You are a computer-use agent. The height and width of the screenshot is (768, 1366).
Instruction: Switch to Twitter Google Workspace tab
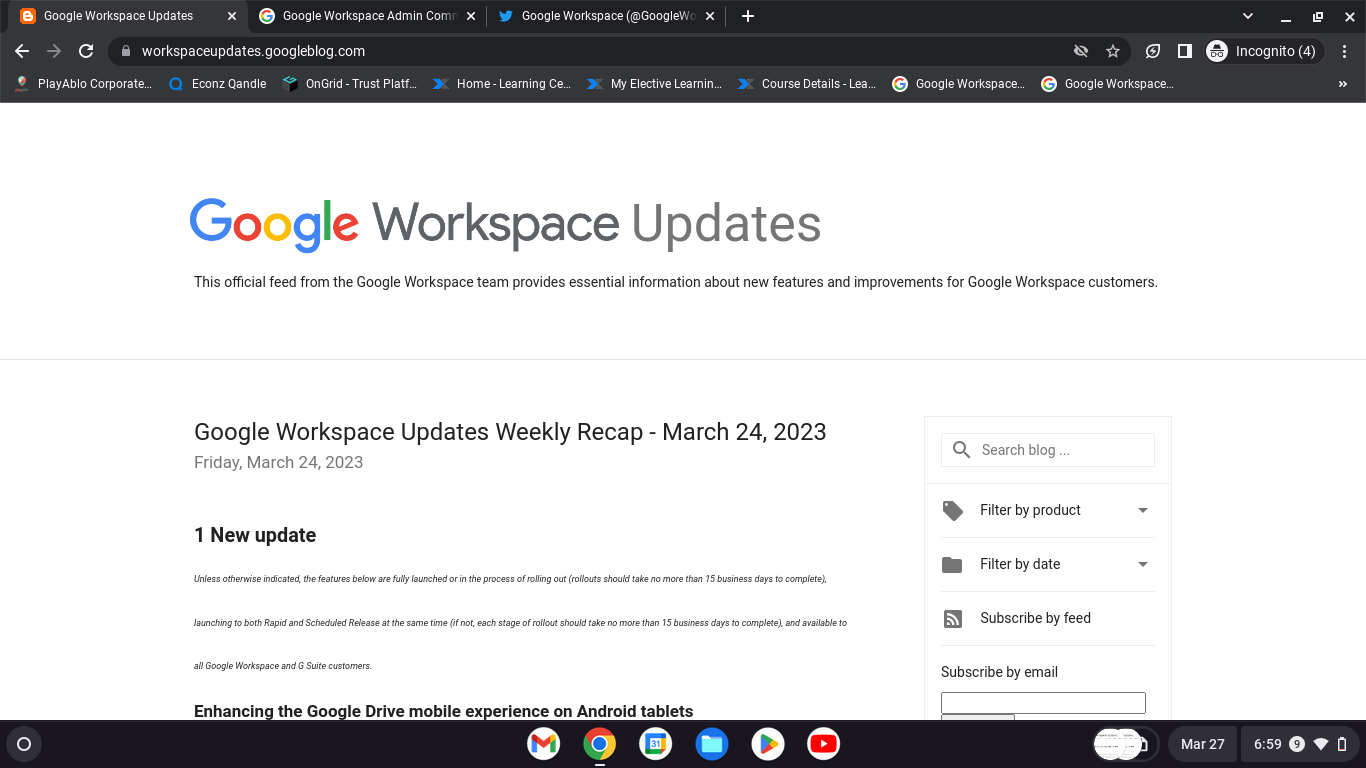[607, 16]
